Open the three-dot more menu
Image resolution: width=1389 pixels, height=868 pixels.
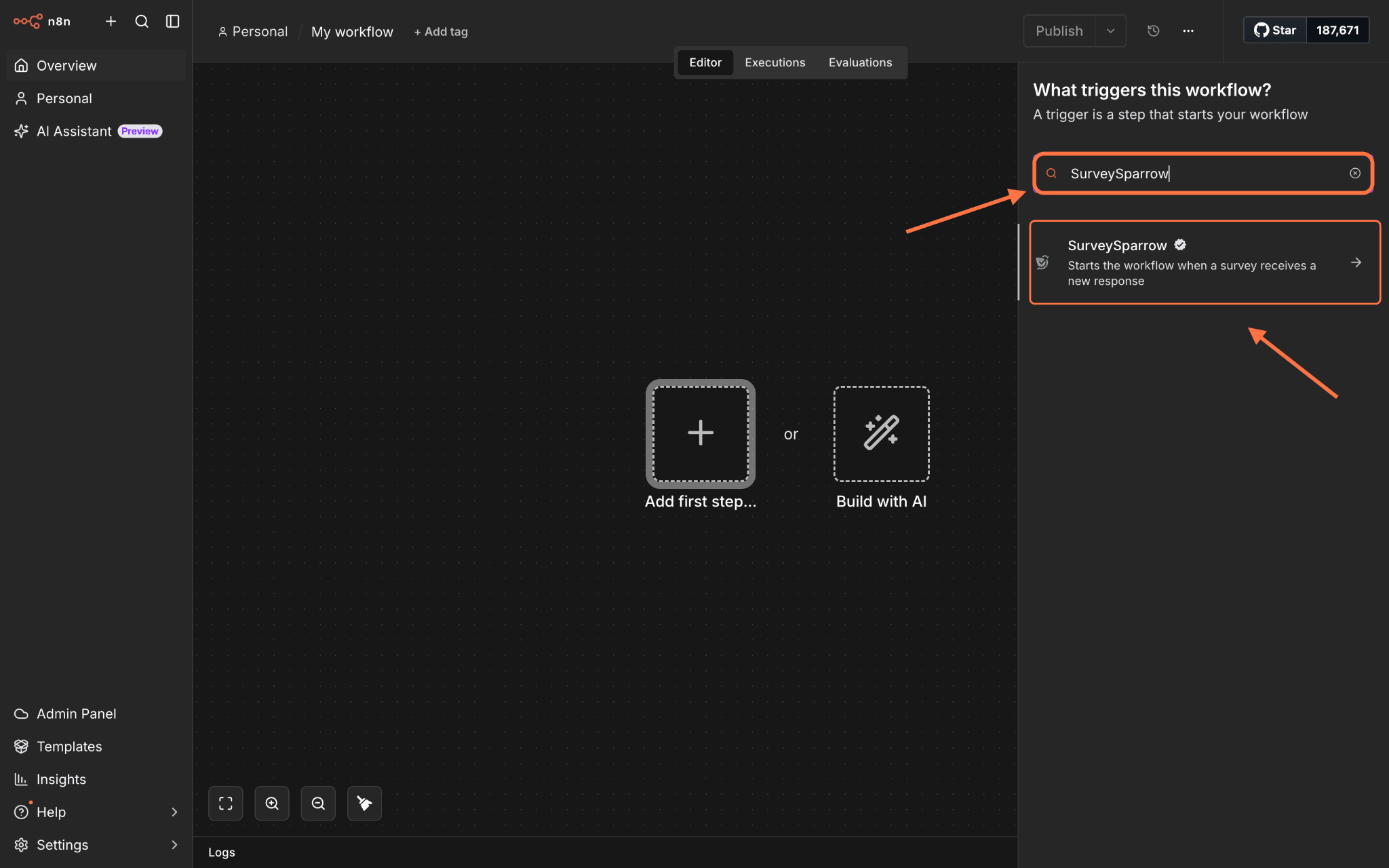click(1188, 31)
